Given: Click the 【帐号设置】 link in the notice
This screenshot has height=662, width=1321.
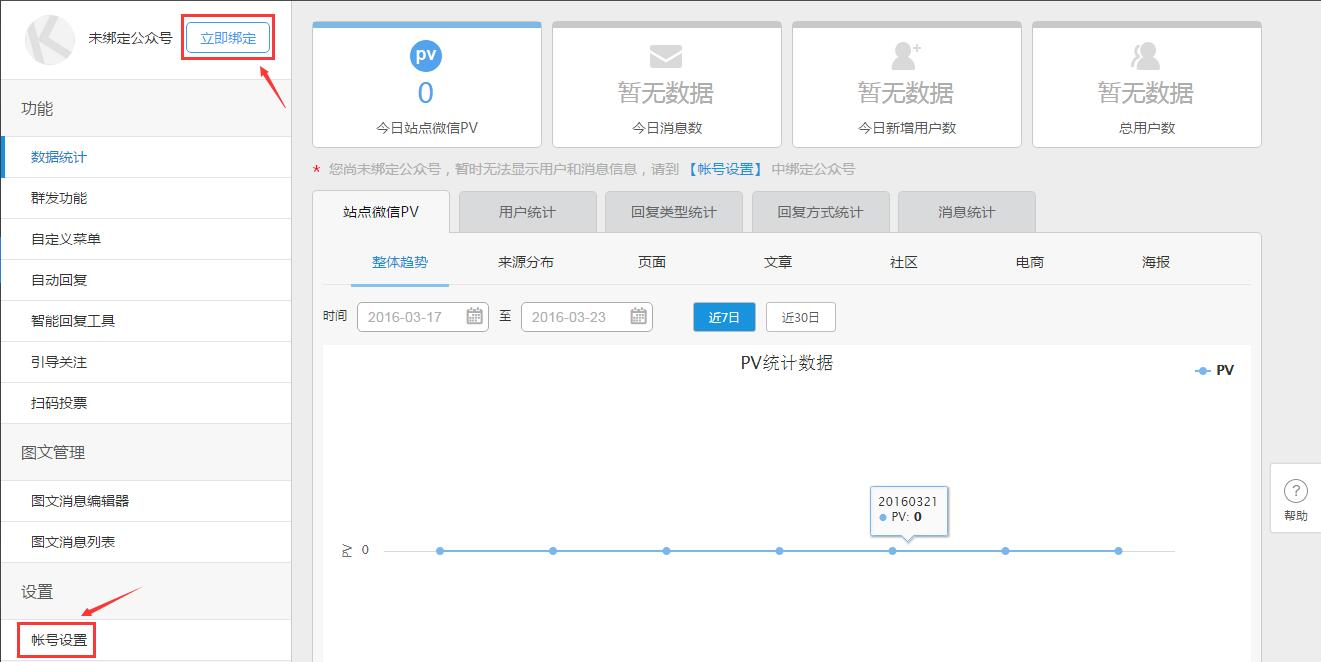Looking at the screenshot, I should (x=725, y=170).
